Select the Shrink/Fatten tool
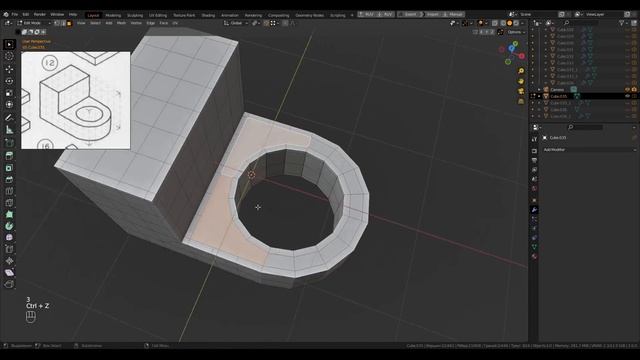Screen dimensions: 640x360 [9, 261]
